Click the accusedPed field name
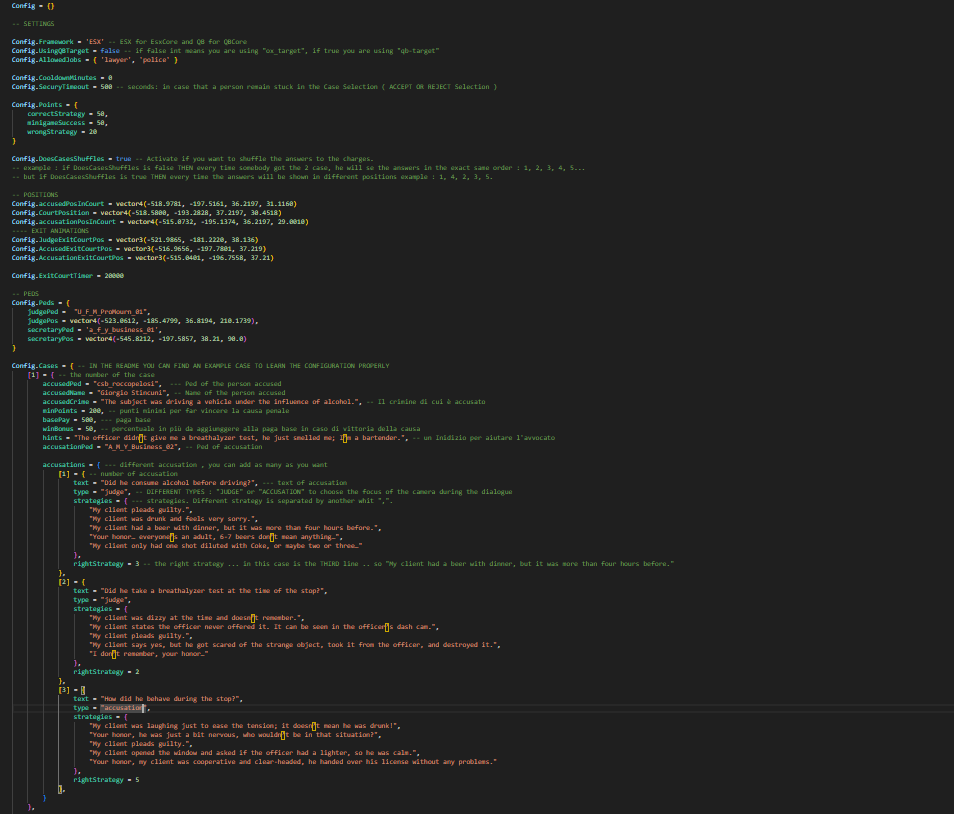 pyautogui.click(x=62, y=384)
